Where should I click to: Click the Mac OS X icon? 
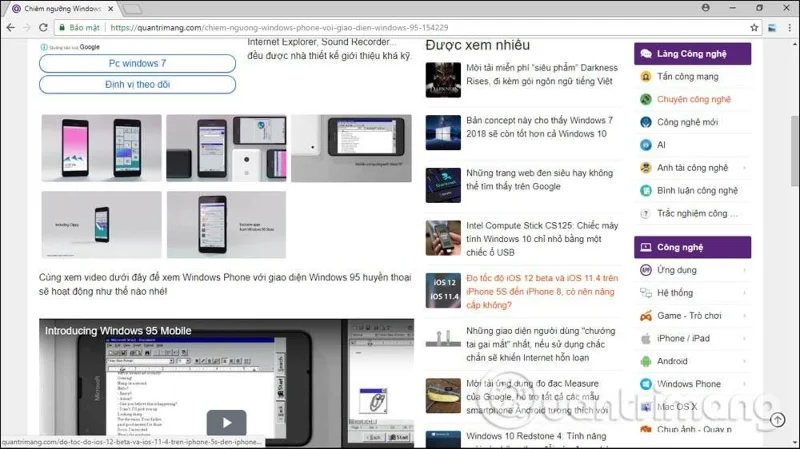pos(646,407)
